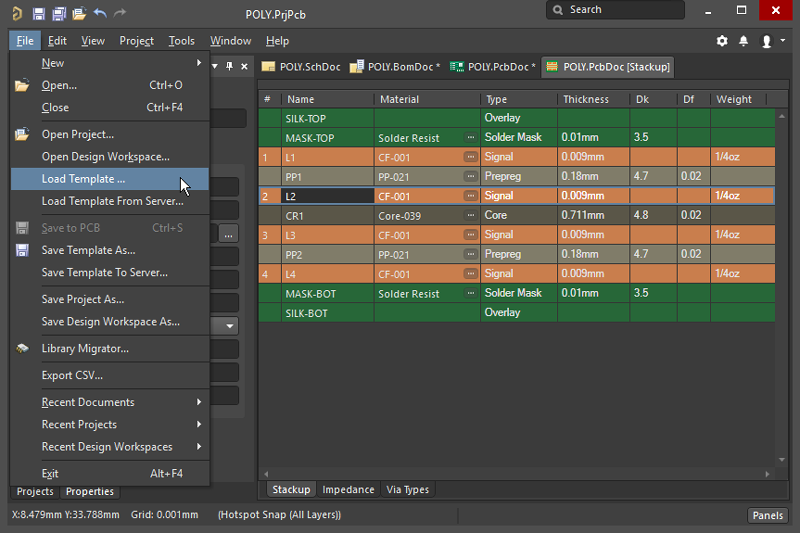Open notifications bell icon
This screenshot has width=800, height=533.
tap(744, 41)
